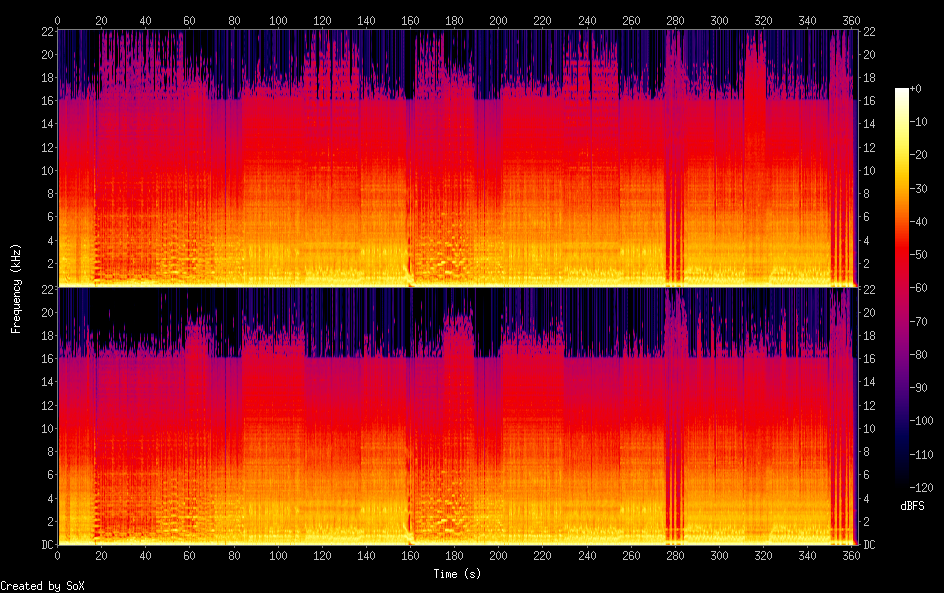The image size is (944, 593).
Task: Click the 360 label on bottom time axis
Action: [851, 555]
